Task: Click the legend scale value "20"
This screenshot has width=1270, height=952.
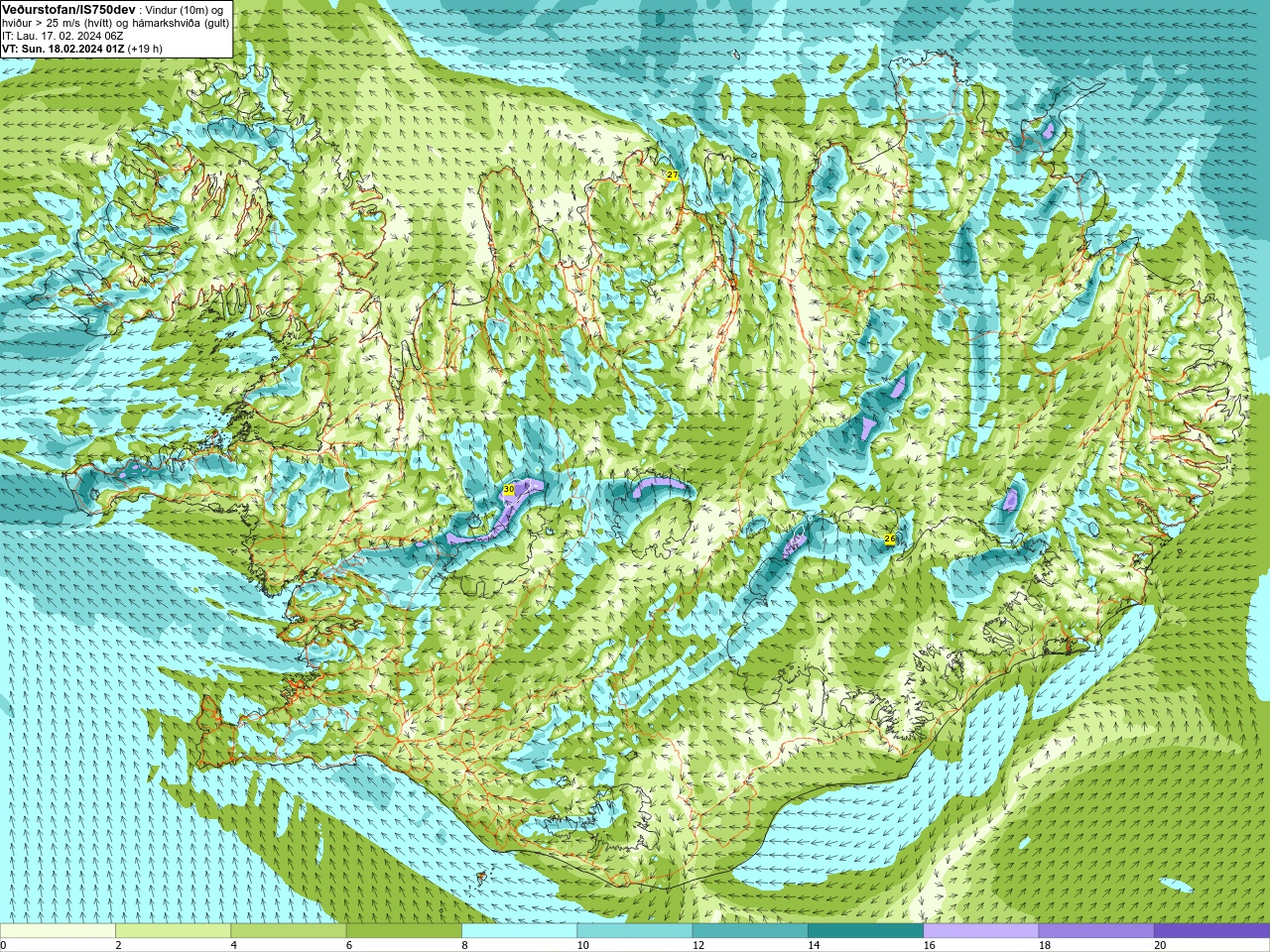Action: tap(1160, 945)
